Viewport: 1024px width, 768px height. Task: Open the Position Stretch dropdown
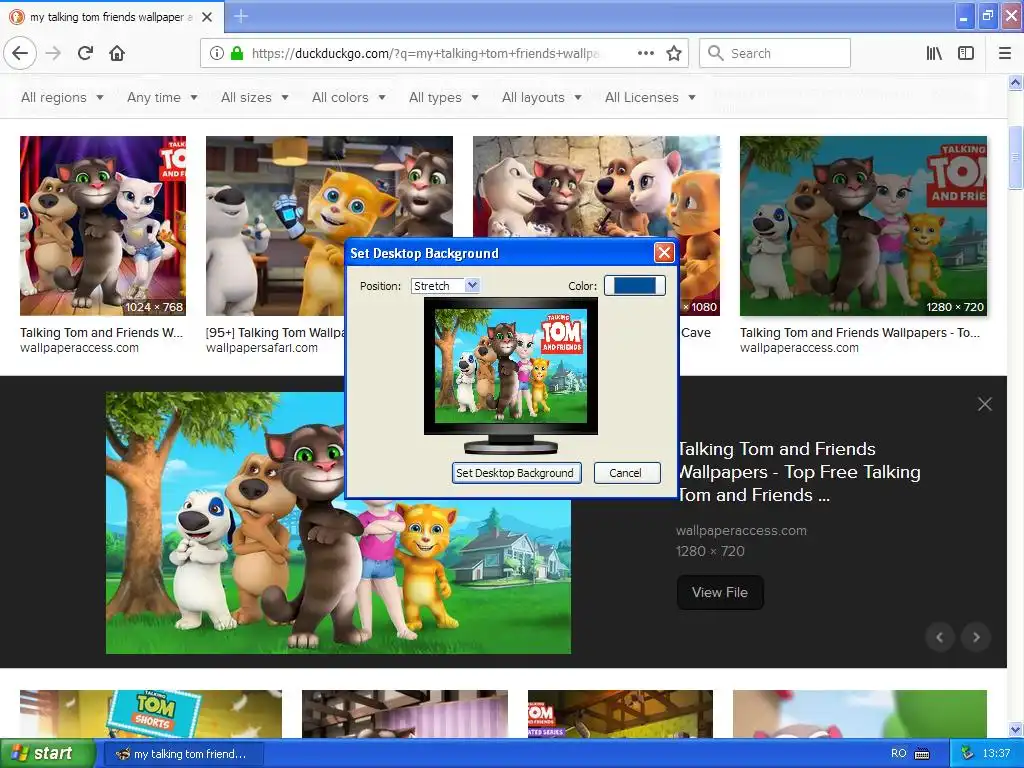point(445,286)
